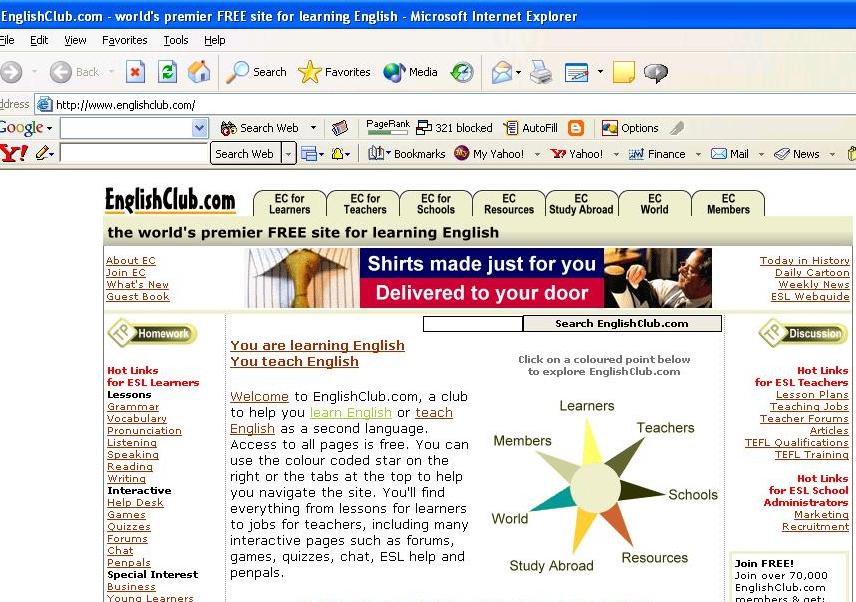Click the Google toolbar highlighter pen icon
Screen dimensions: 856x602
point(677,128)
